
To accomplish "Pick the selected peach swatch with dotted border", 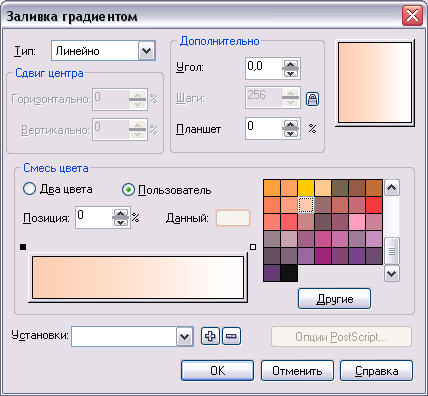I will (306, 205).
